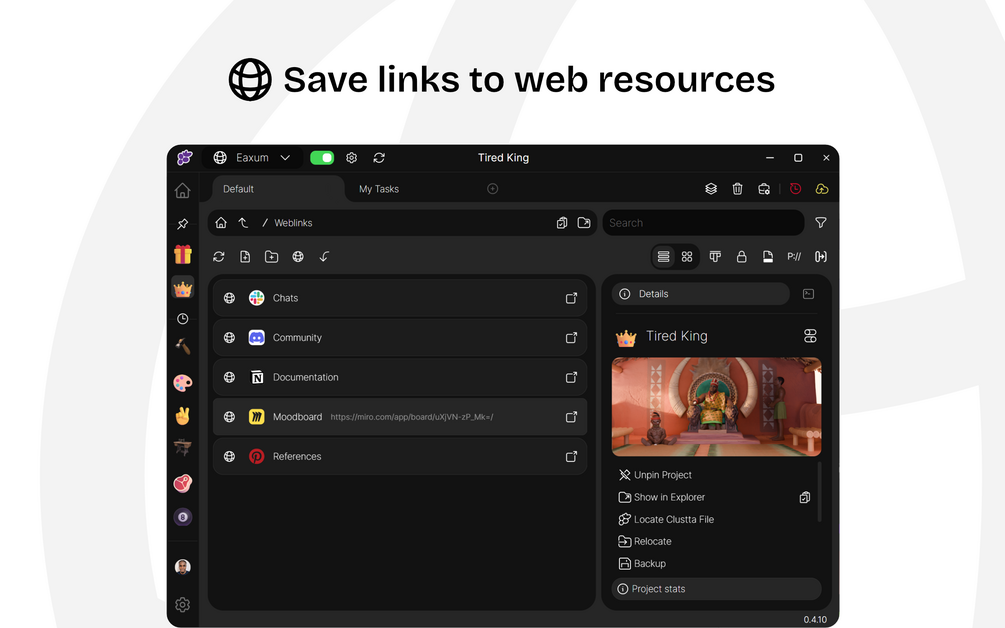1005x628 pixels.
Task: Click the pin icon in sidebar
Action: point(183,224)
